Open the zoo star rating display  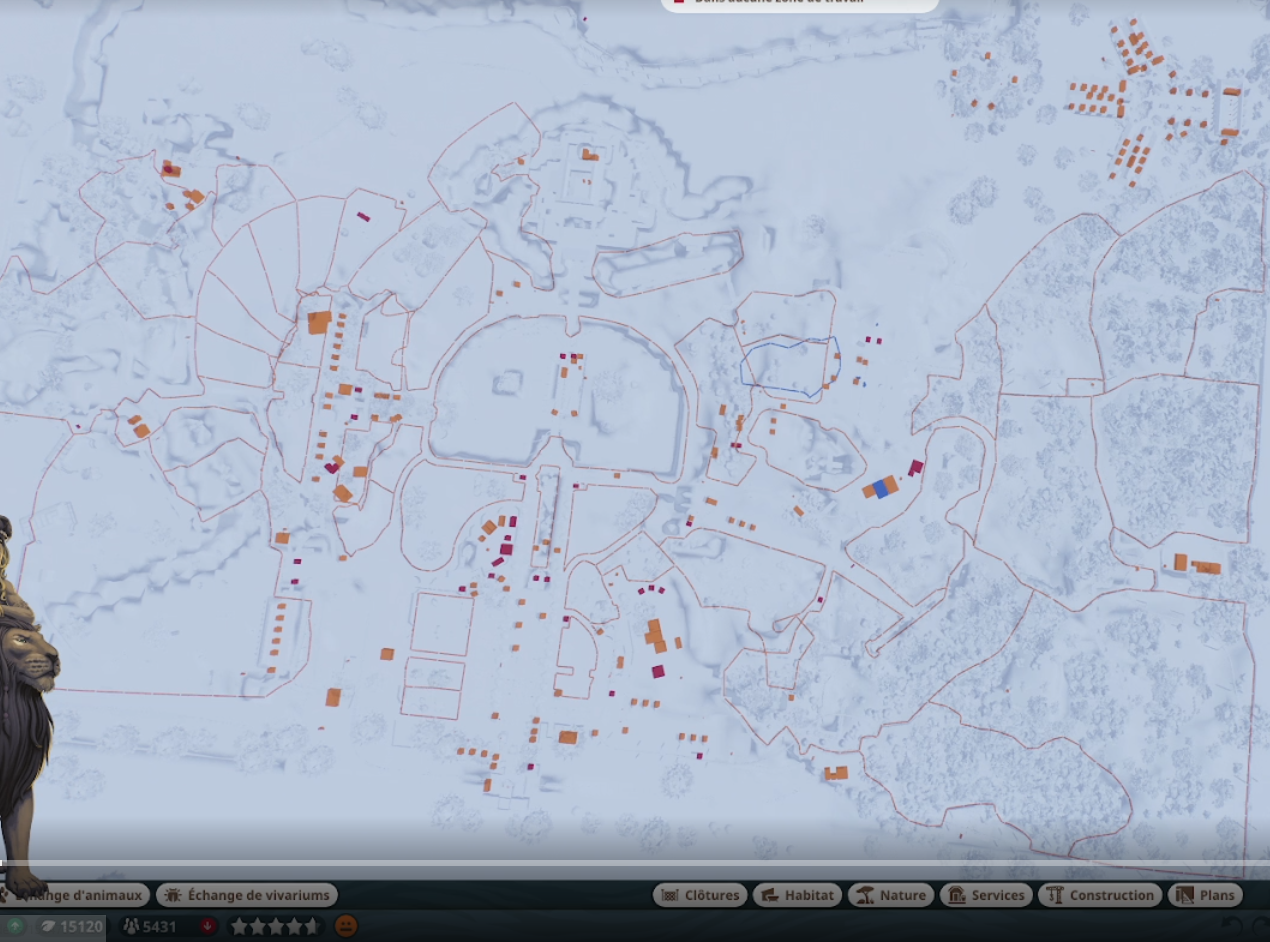pyautogui.click(x=275, y=926)
